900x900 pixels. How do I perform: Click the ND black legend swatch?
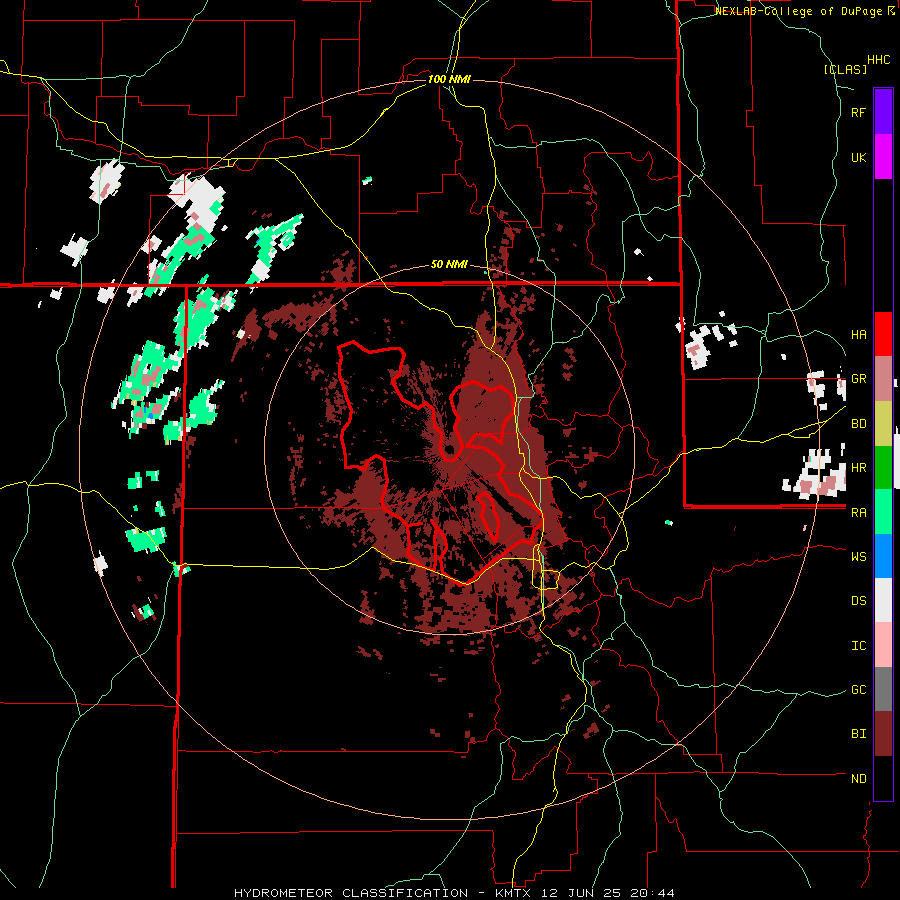pos(883,778)
